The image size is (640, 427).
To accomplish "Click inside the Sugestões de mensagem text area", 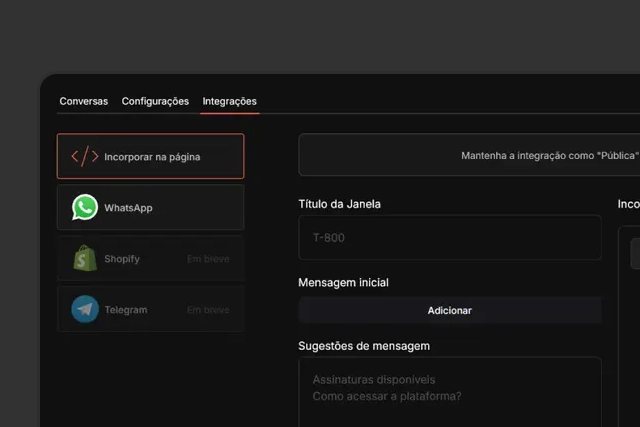I will (450, 390).
